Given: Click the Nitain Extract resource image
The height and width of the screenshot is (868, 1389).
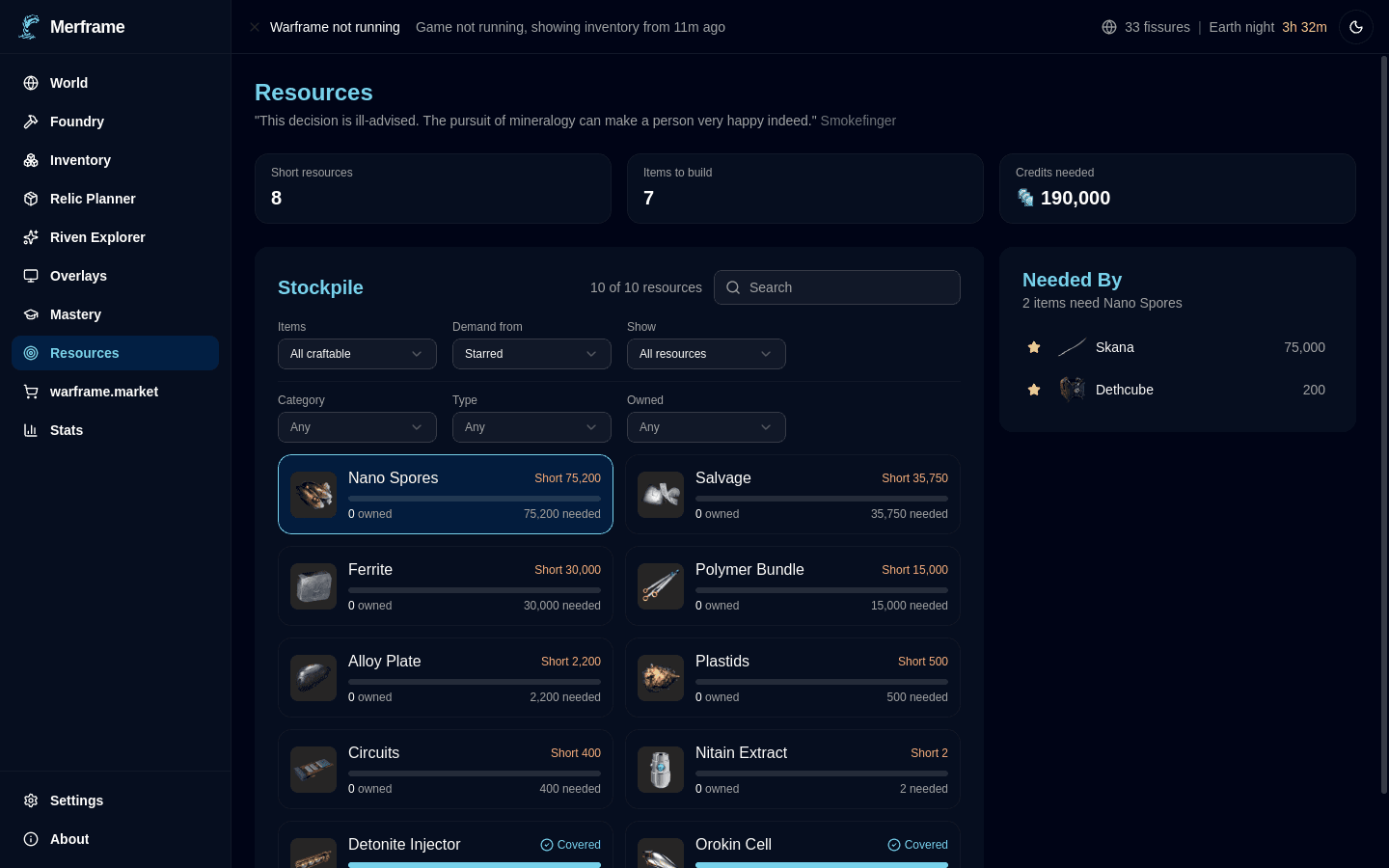Looking at the screenshot, I should 661,770.
